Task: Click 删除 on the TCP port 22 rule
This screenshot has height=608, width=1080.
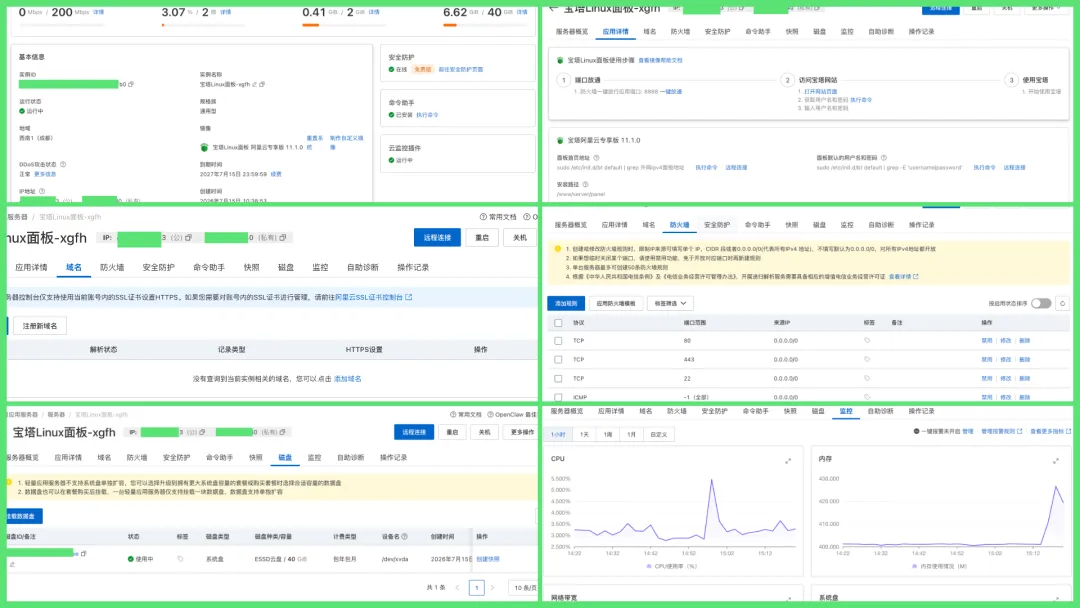Action: pos(1025,379)
